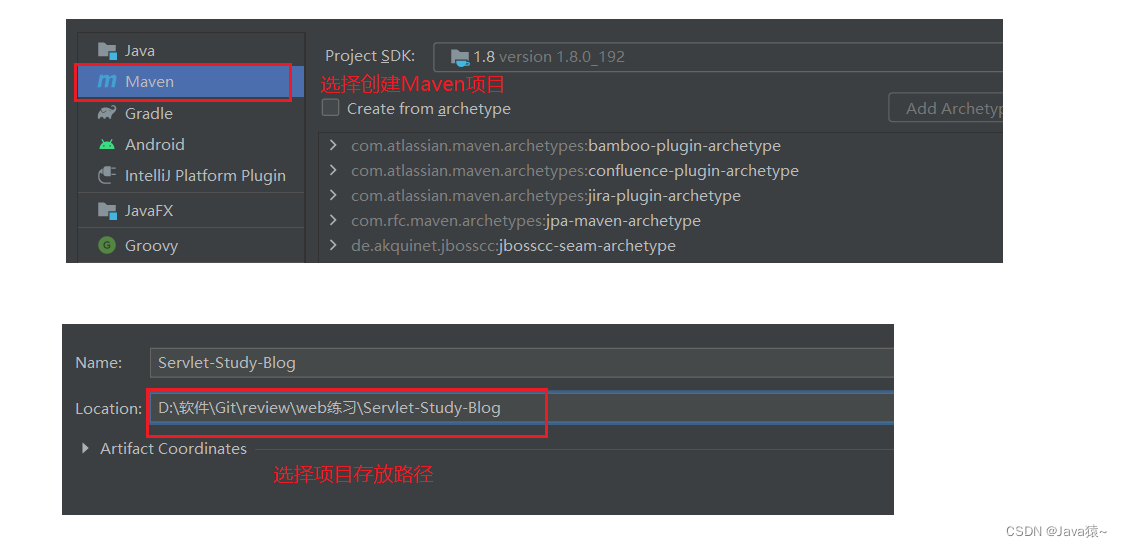Screen dimensions: 1122x547
Task: Click the Java folder icon
Action: point(107,50)
